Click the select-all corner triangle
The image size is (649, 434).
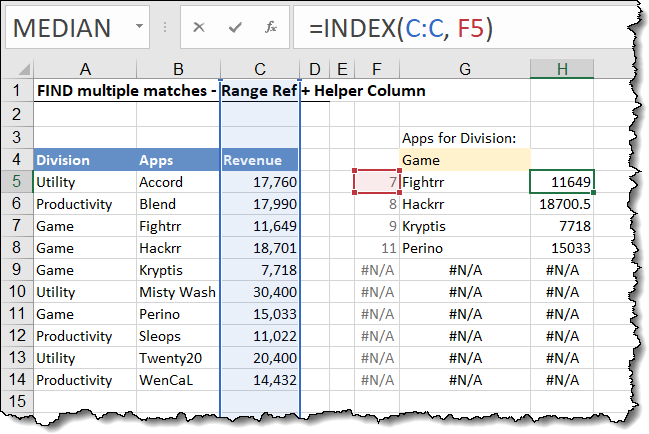pos(15,68)
